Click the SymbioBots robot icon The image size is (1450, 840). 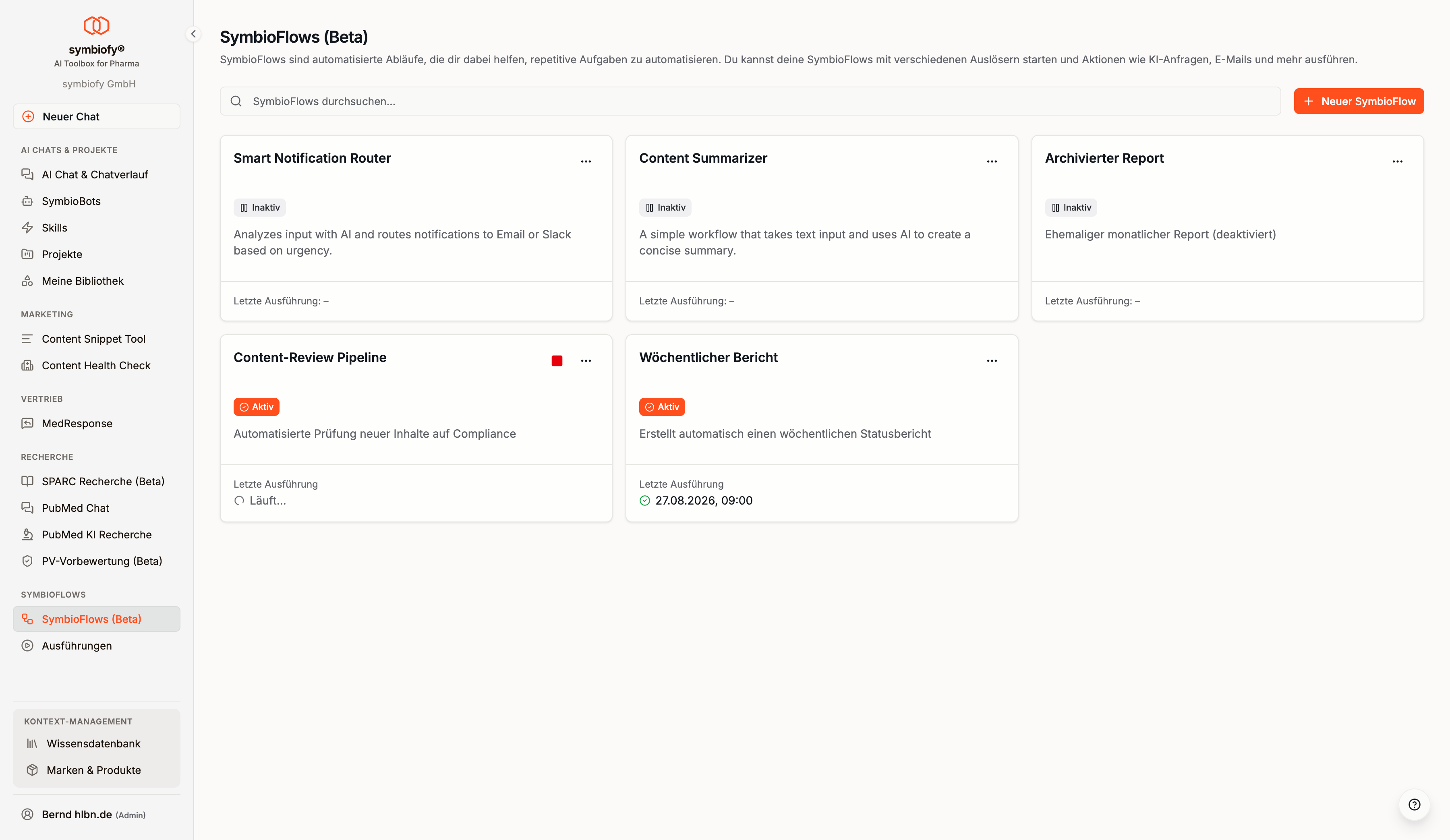click(27, 201)
